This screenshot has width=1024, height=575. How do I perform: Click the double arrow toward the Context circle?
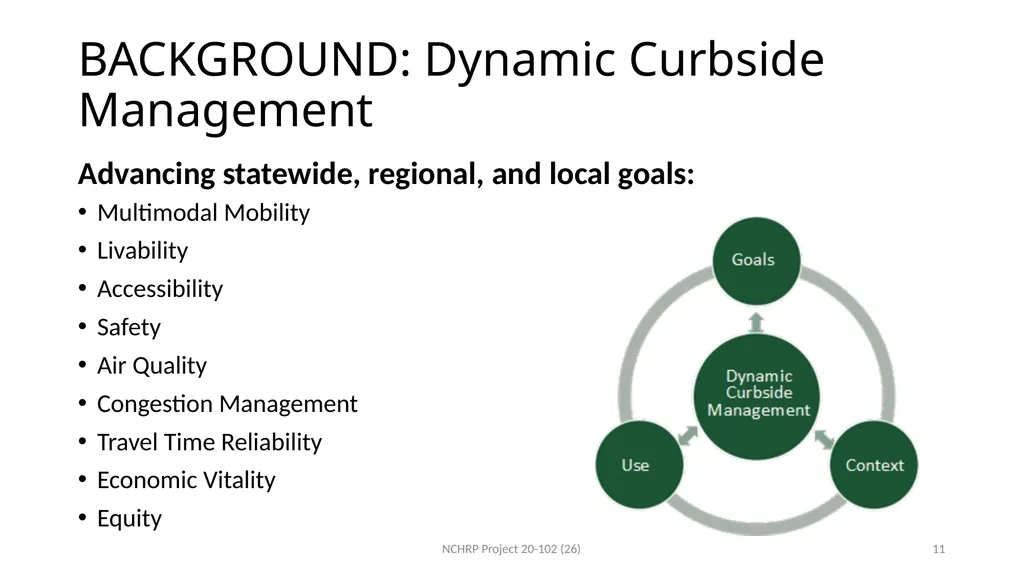[x=824, y=438]
